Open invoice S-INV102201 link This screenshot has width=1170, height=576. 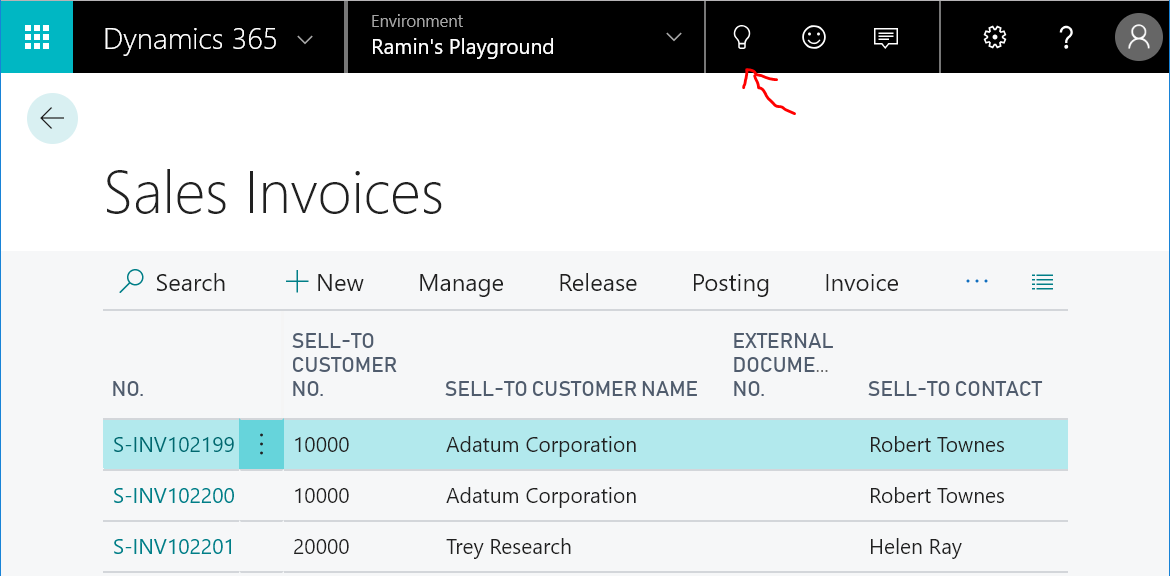pyautogui.click(x=174, y=547)
